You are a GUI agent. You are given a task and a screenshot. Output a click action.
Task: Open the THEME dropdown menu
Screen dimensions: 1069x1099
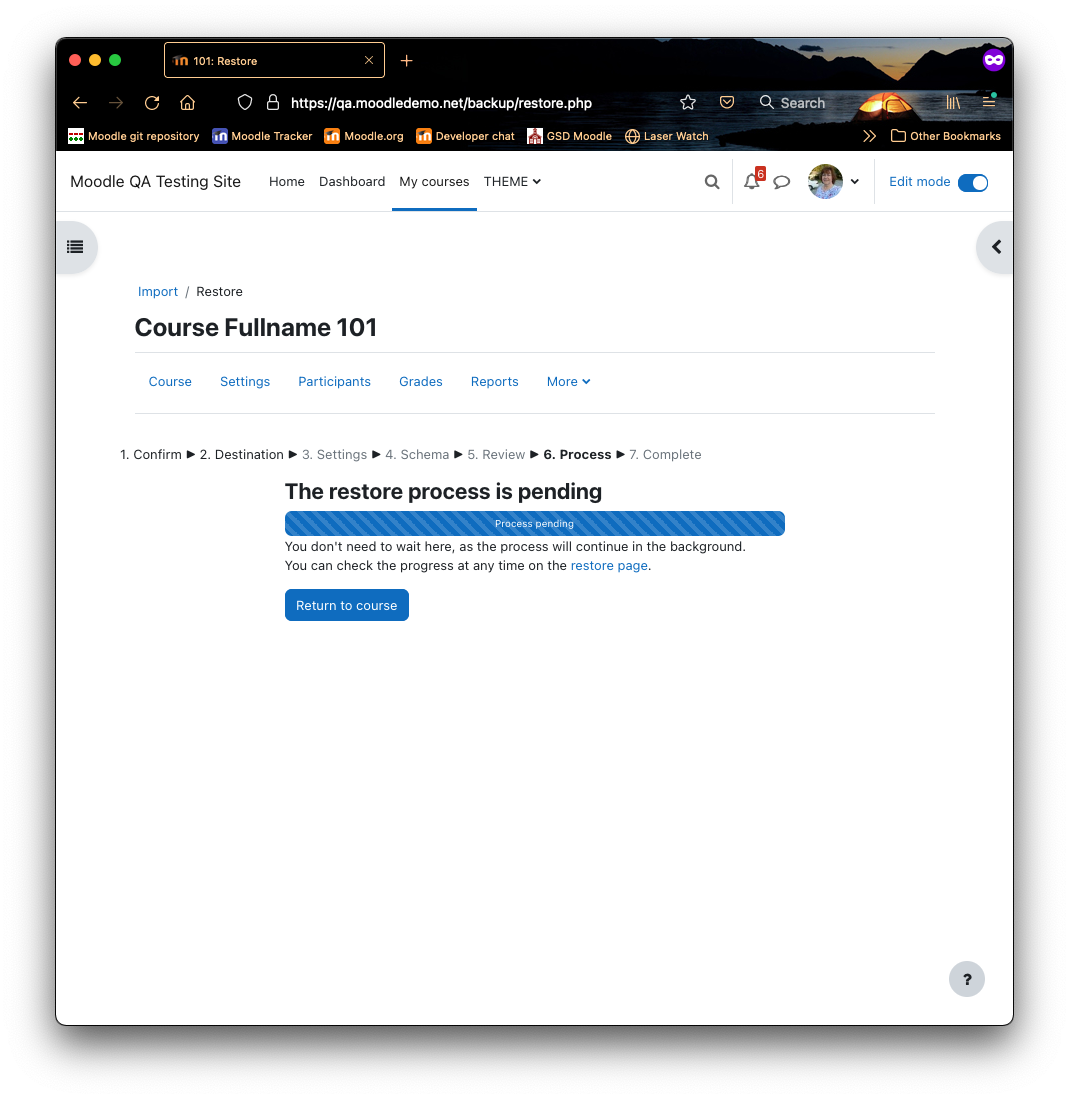tap(512, 182)
